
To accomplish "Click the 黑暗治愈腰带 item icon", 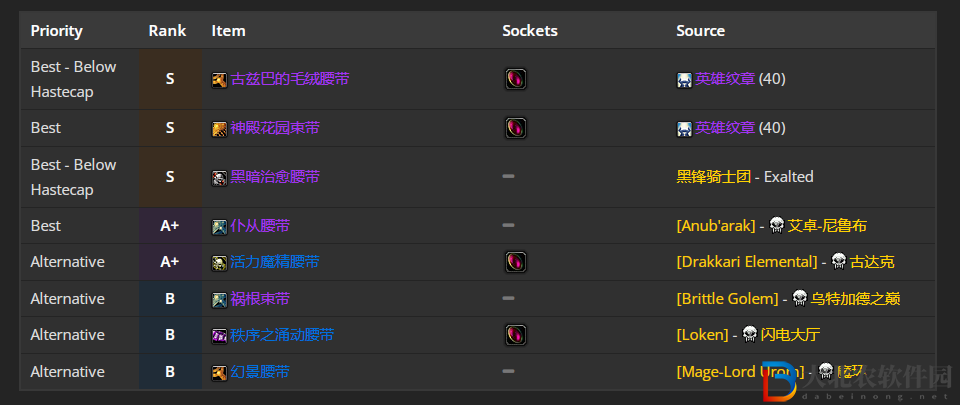I will pos(219,177).
